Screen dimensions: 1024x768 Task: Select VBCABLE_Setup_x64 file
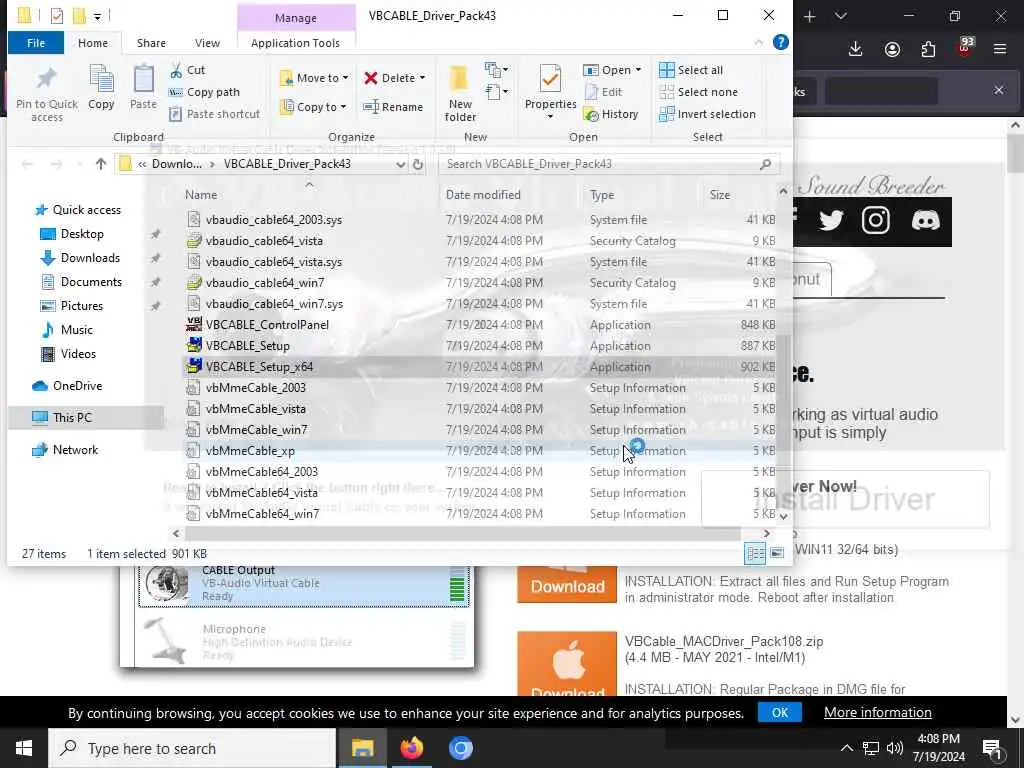click(480, 366)
